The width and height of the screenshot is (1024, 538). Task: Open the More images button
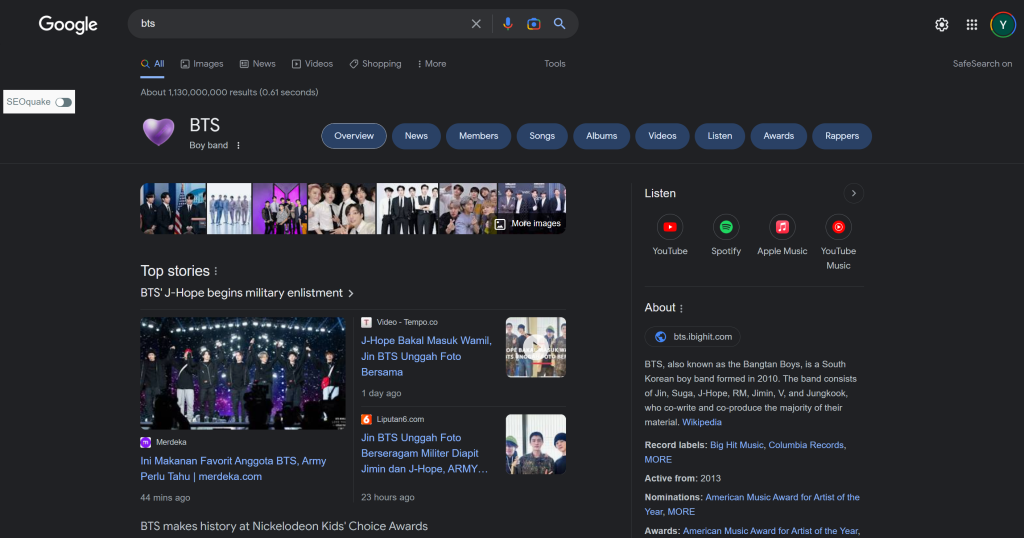tap(528, 223)
